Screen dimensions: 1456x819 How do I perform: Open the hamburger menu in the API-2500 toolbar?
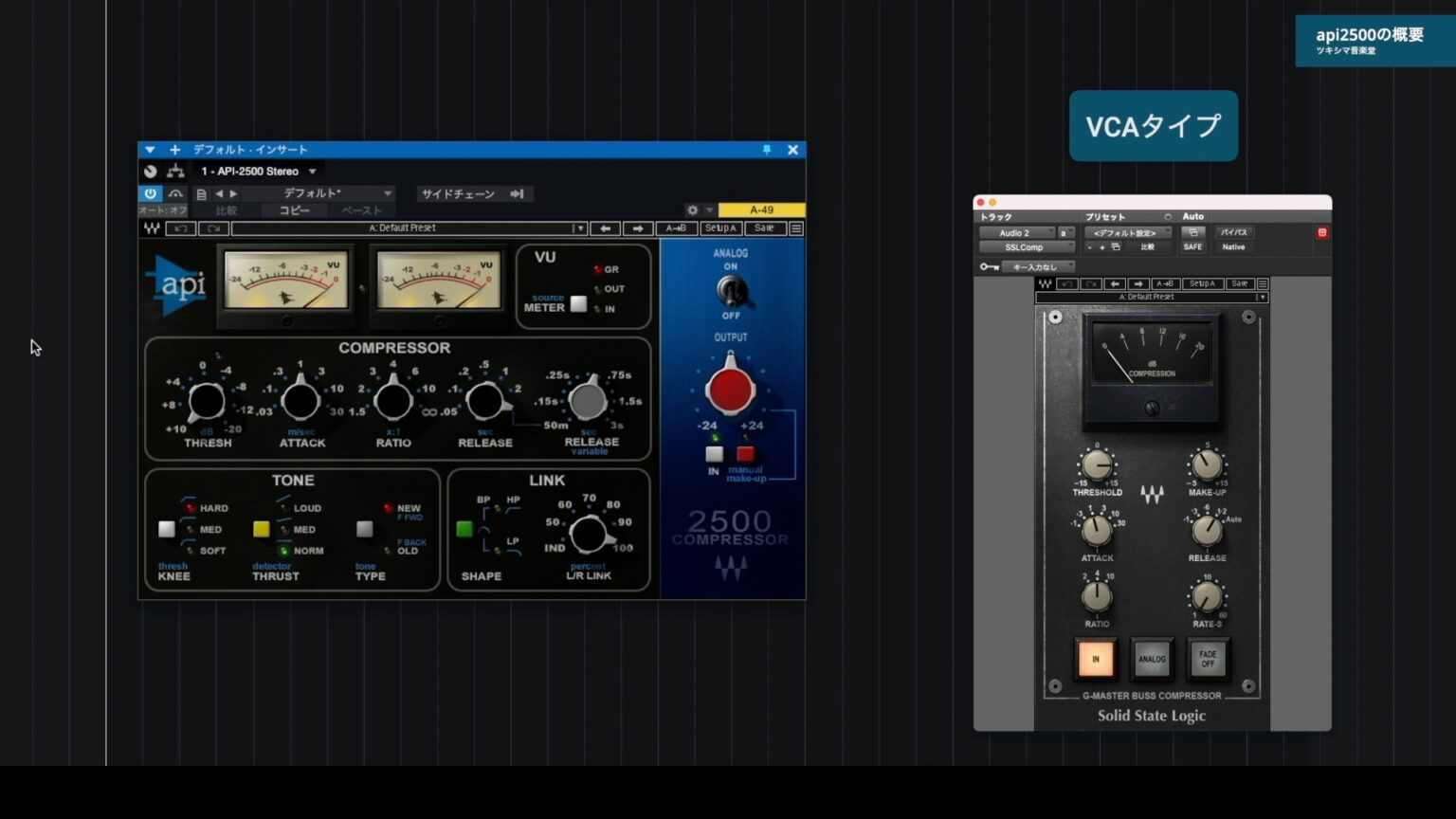[x=796, y=228]
